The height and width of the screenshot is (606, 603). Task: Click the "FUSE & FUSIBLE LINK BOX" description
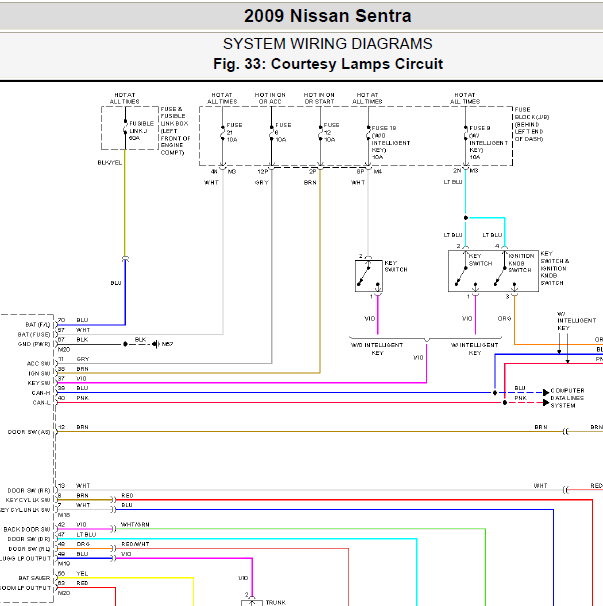pos(175,131)
